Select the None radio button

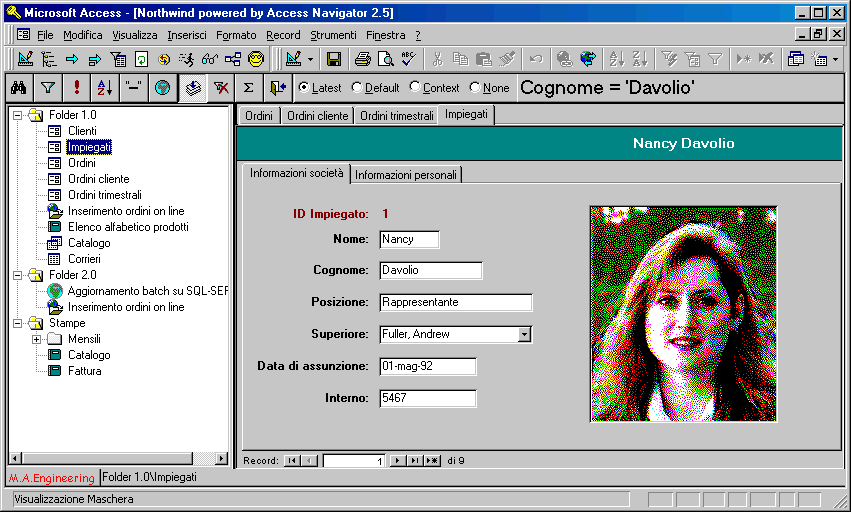[x=474, y=88]
